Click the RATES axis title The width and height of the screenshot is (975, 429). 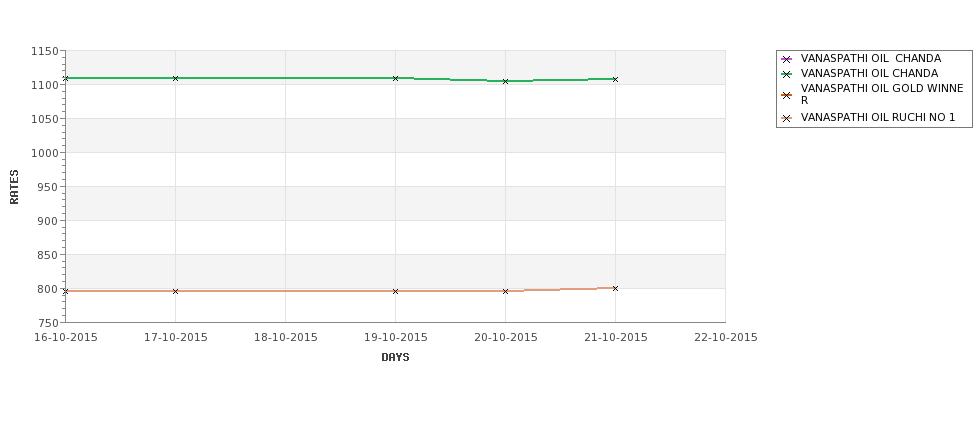(x=14, y=187)
